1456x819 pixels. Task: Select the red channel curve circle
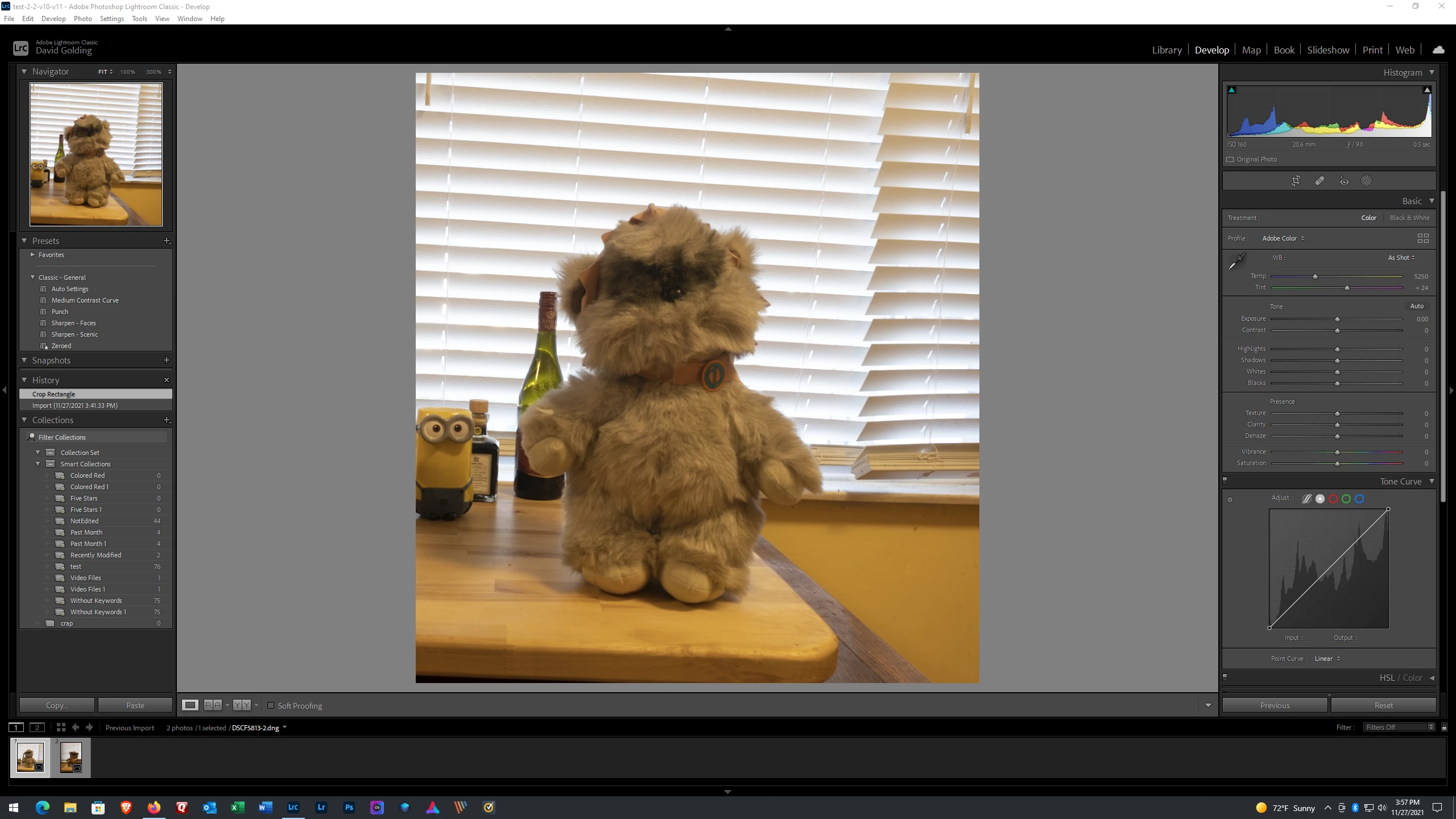pyautogui.click(x=1333, y=499)
